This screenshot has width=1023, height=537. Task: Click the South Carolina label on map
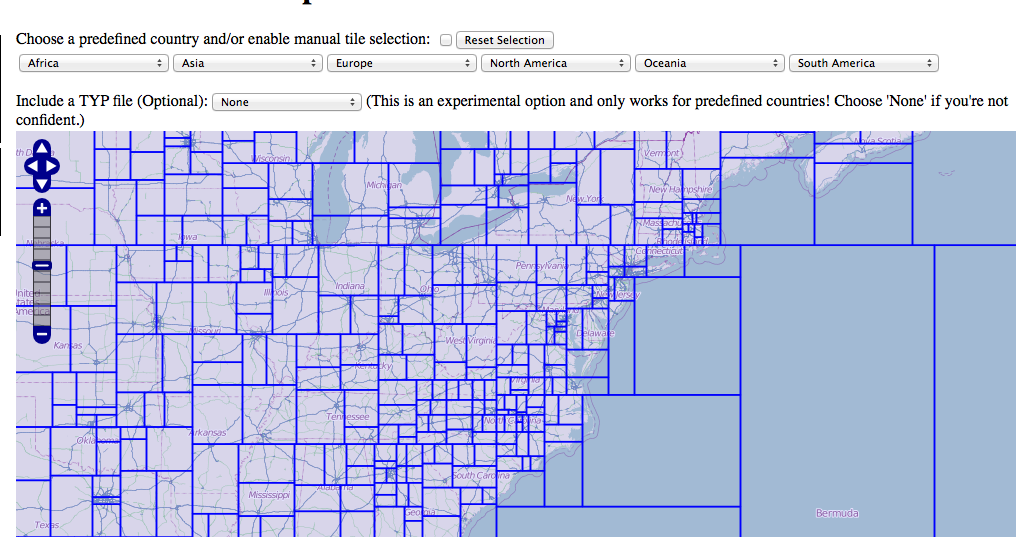click(x=481, y=475)
